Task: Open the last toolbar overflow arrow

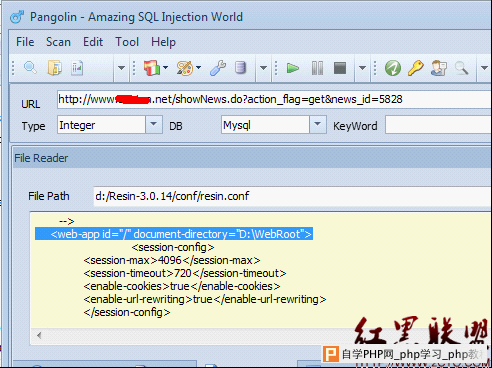Action: click(484, 68)
